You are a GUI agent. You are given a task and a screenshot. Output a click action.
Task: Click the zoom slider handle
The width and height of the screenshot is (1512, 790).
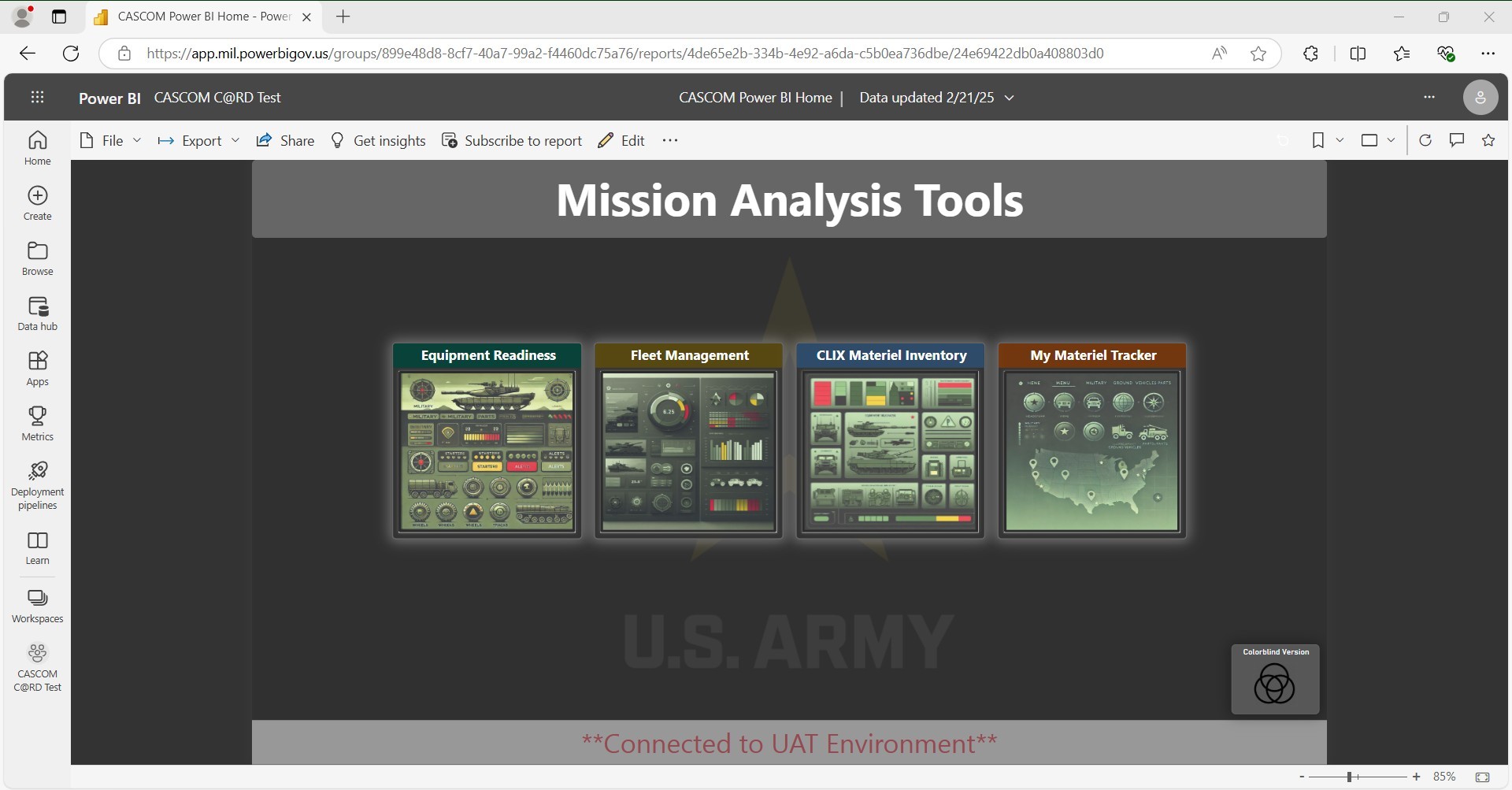(1349, 777)
